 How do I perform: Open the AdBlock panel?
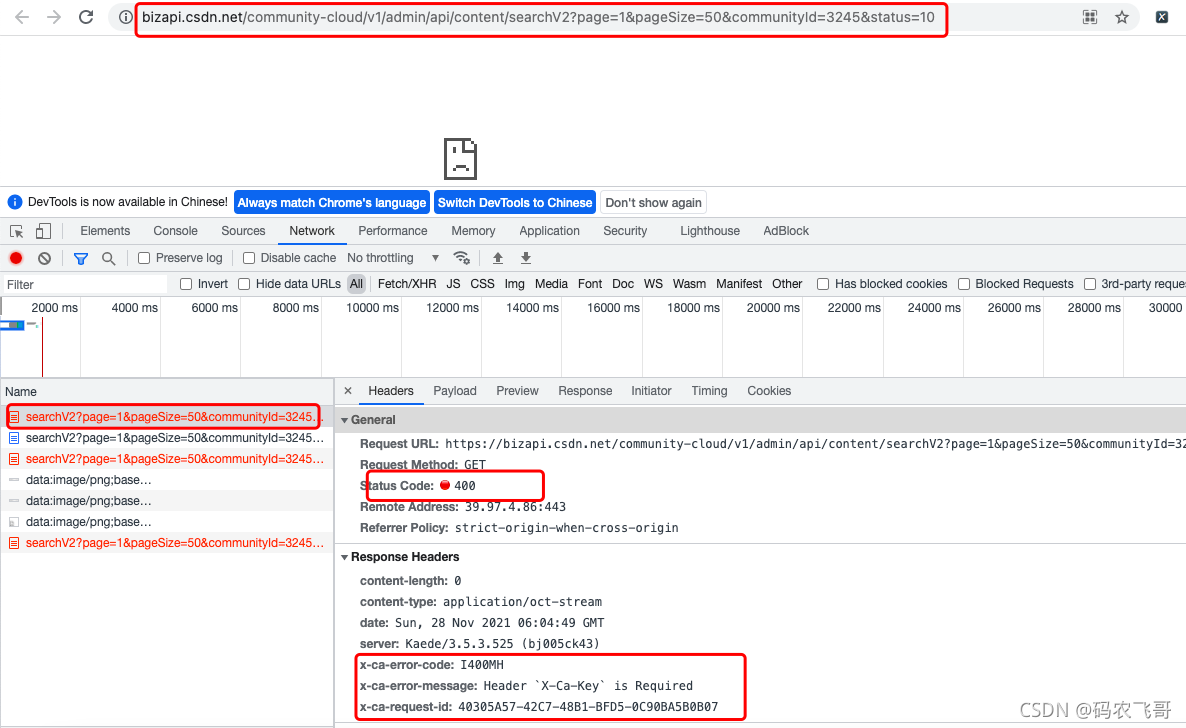click(x=786, y=231)
